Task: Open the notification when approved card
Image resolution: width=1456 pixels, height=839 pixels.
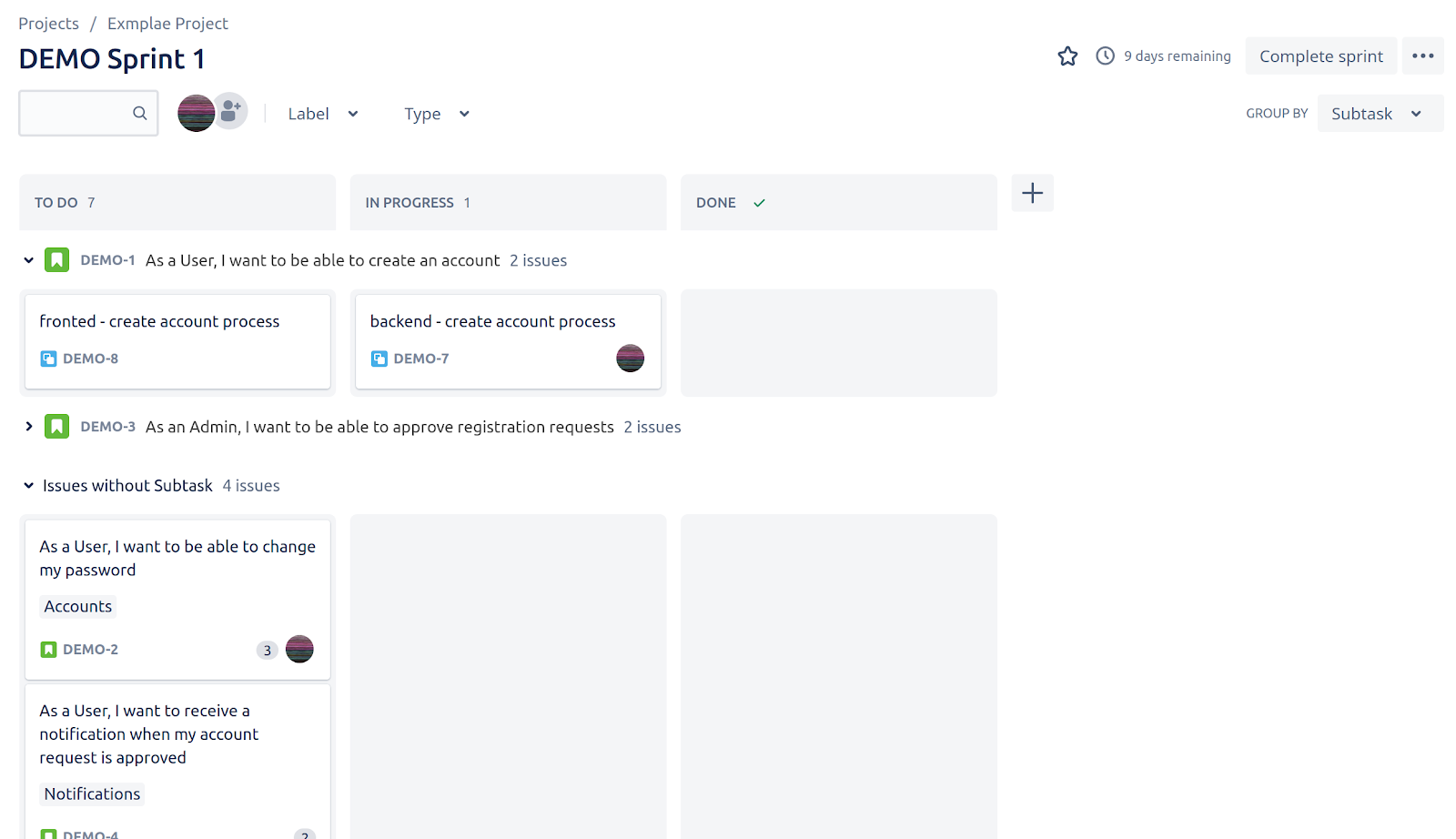Action: (177, 762)
